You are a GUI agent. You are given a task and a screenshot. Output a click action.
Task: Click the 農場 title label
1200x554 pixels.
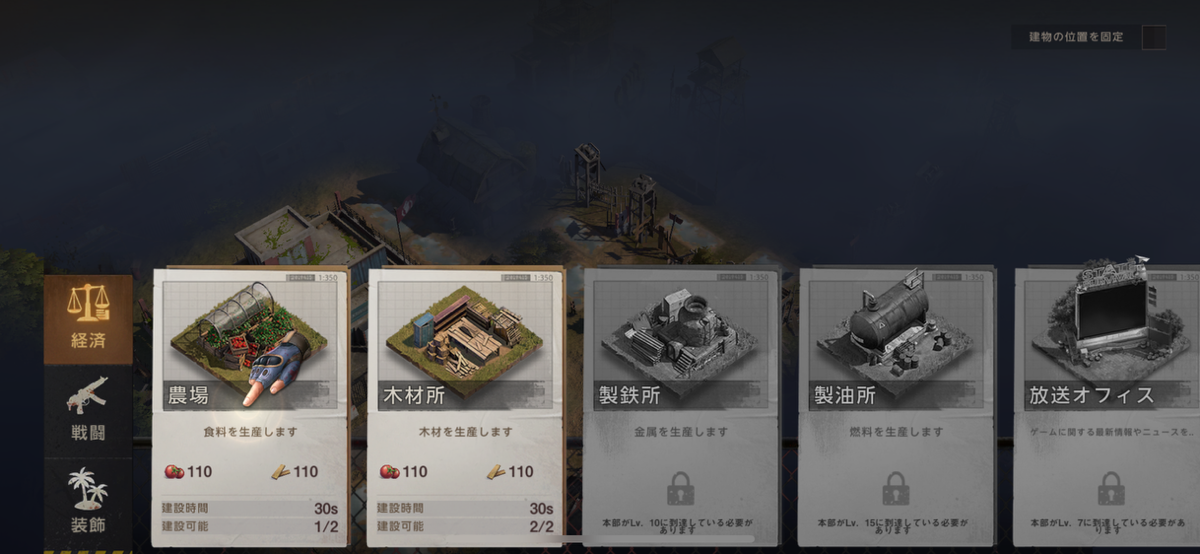click(x=187, y=395)
